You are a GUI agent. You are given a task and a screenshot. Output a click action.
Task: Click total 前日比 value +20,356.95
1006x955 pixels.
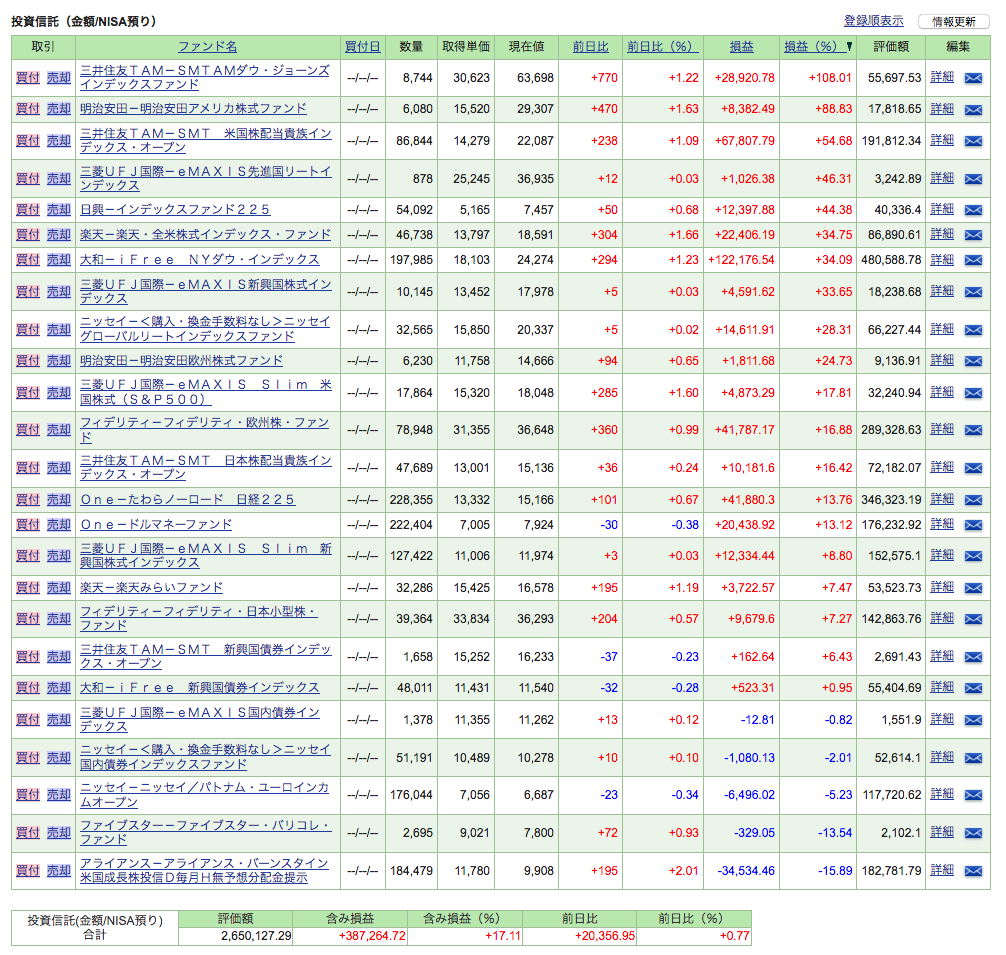pyautogui.click(x=604, y=936)
